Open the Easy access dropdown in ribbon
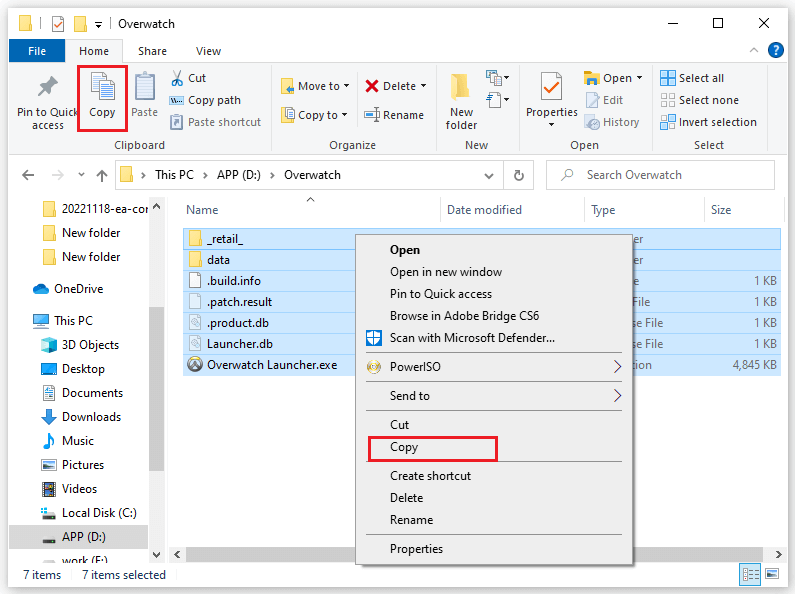Image resolution: width=795 pixels, height=594 pixels. tap(497, 99)
